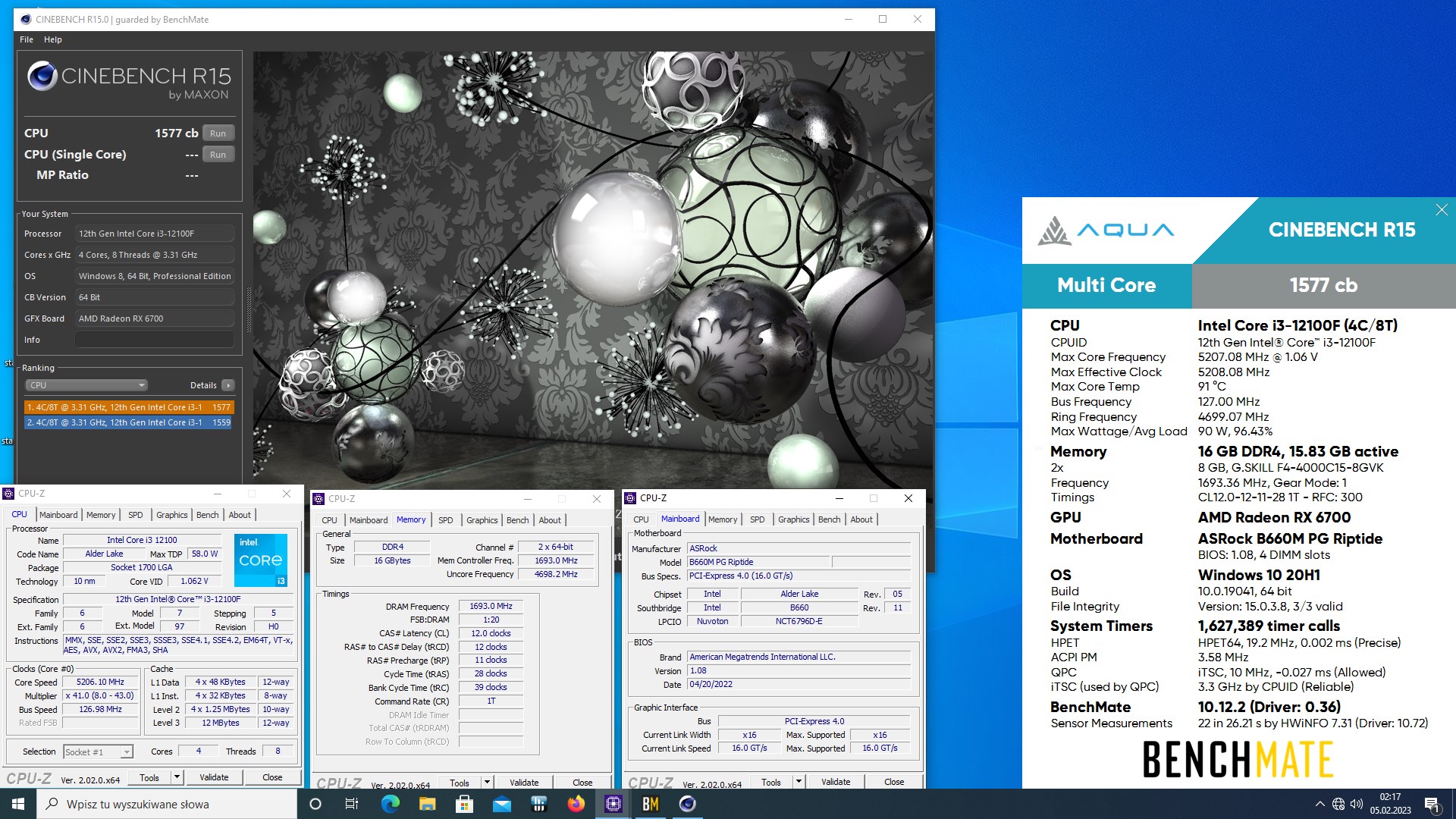
Task: Click the Cinebench R15 logo sphere
Action: [x=42, y=76]
